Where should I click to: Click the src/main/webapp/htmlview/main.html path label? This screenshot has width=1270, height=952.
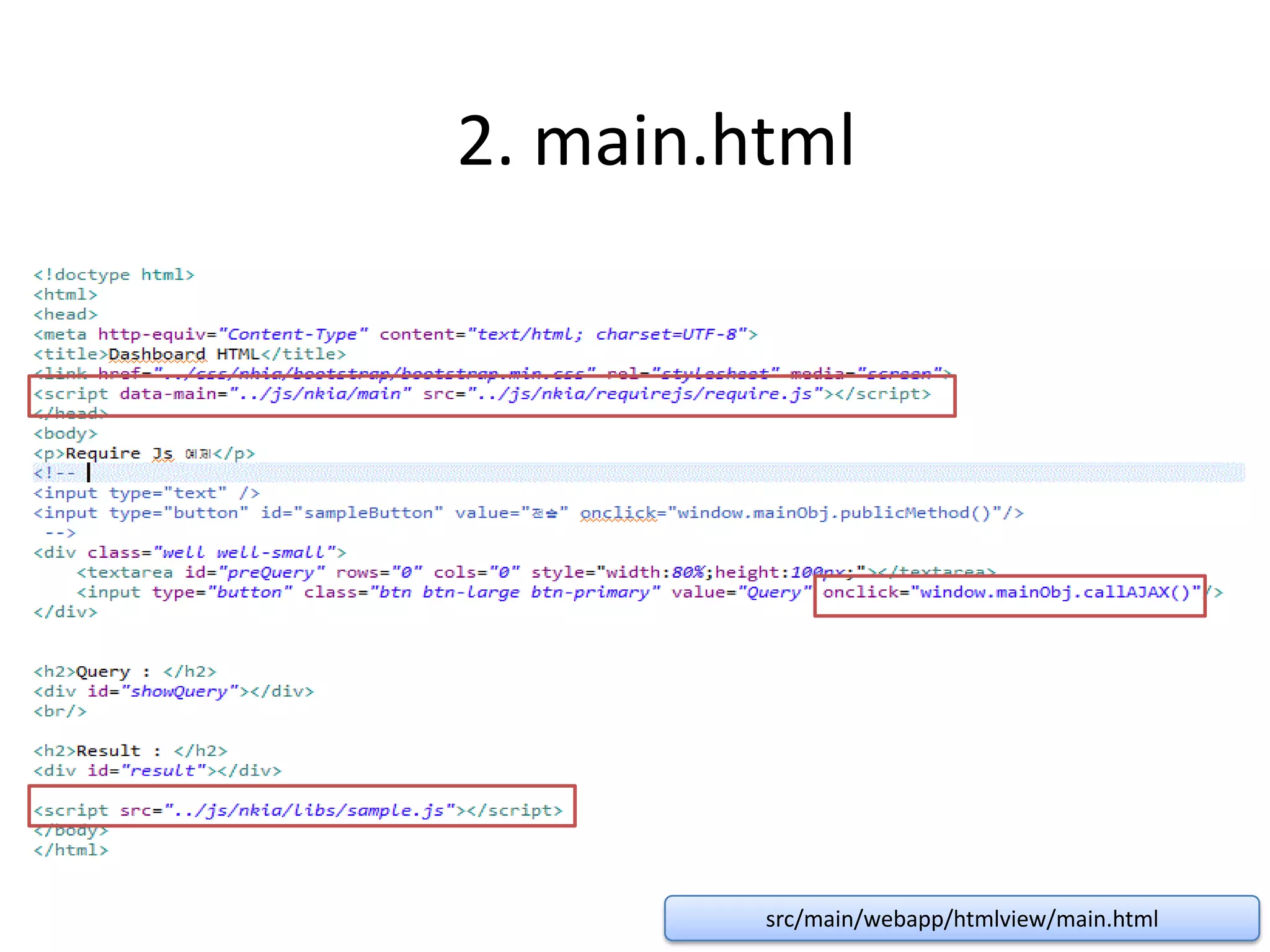click(962, 919)
